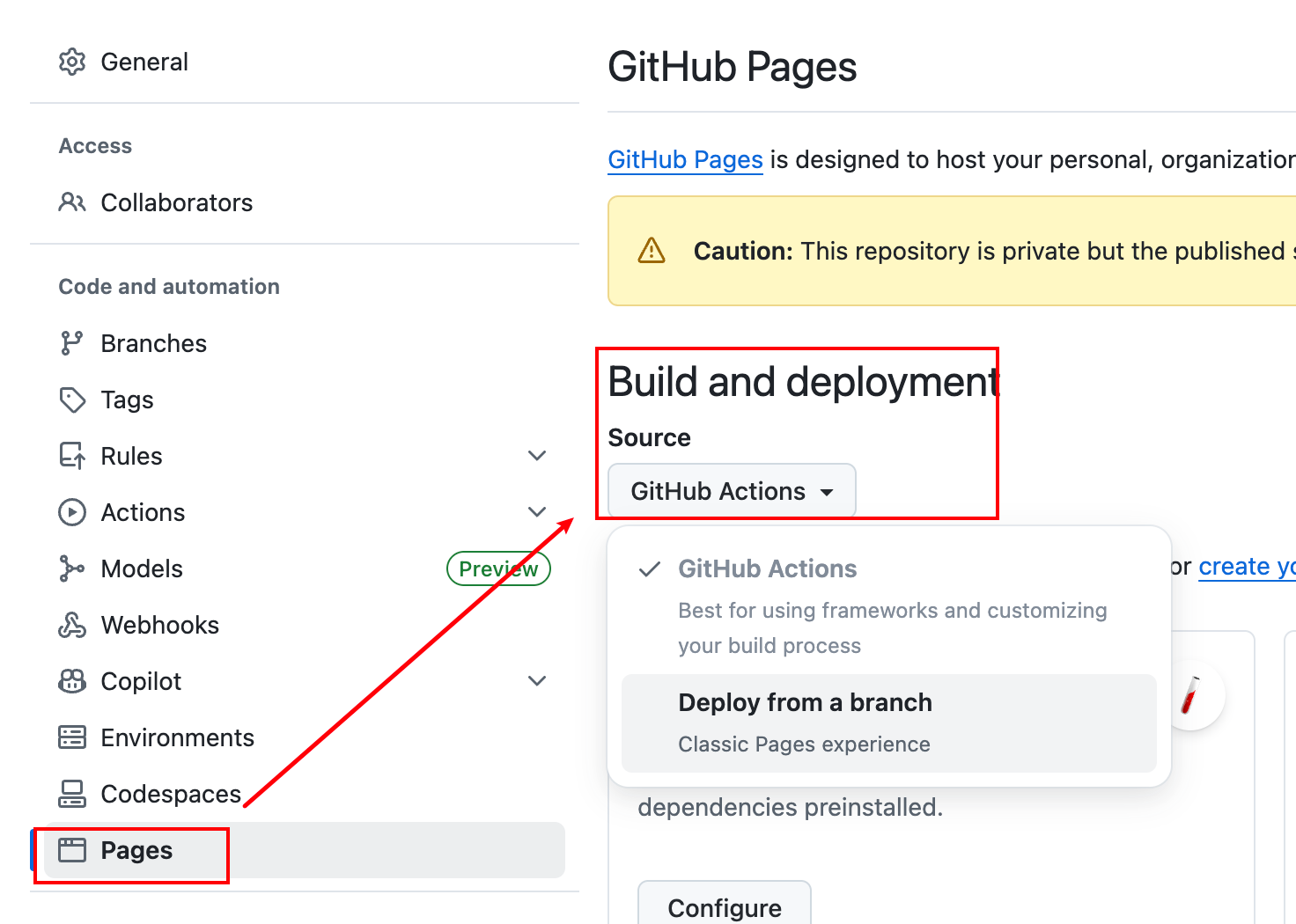Click the 'Build and deployment' heading

click(x=804, y=382)
